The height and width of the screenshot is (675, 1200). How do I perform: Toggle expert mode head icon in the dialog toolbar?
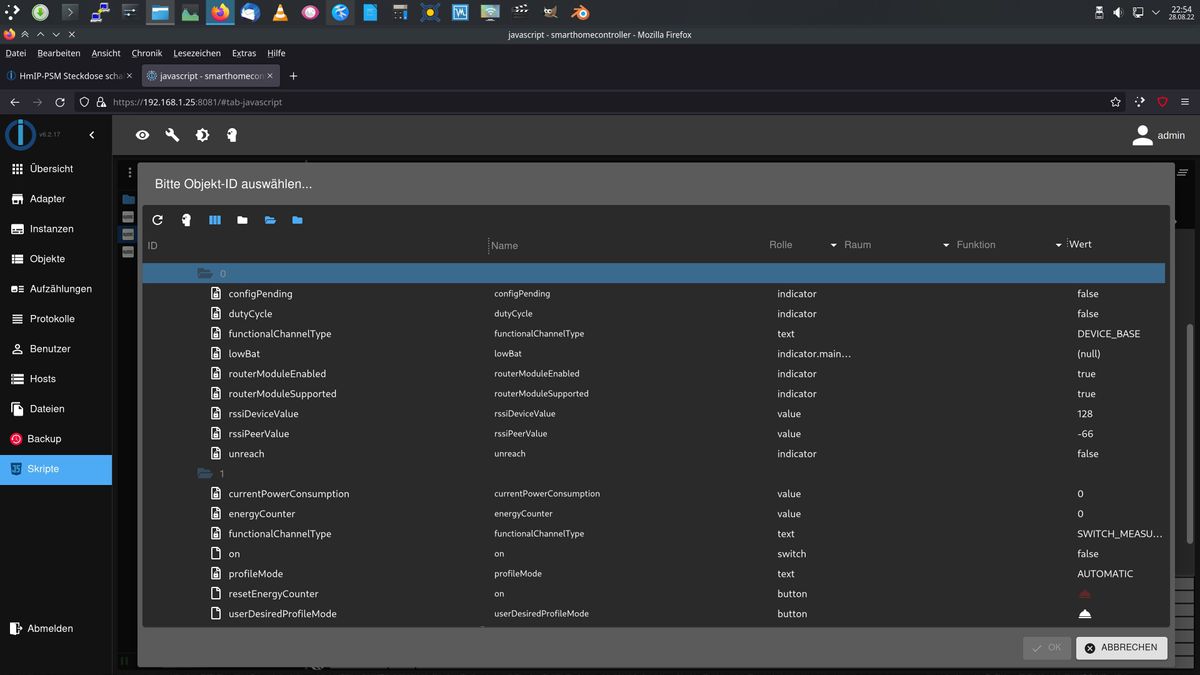coord(186,220)
